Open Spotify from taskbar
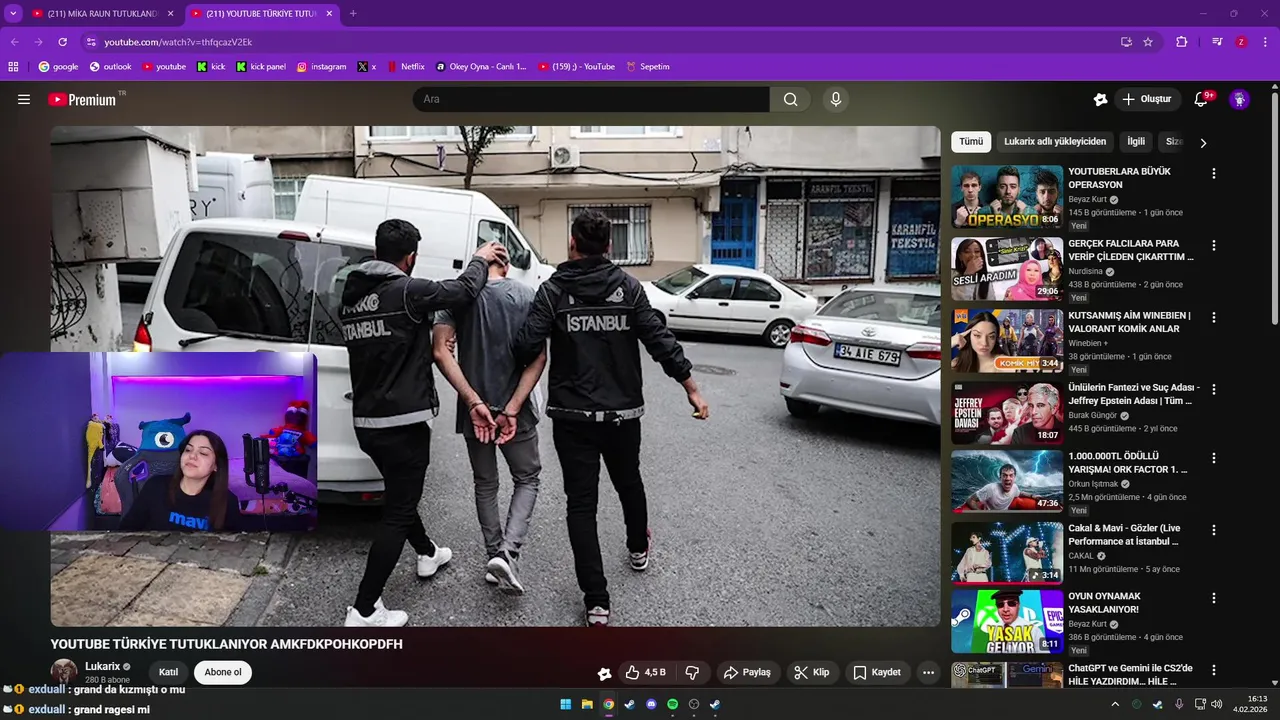Screen dimensions: 1280x720 (x=672, y=704)
